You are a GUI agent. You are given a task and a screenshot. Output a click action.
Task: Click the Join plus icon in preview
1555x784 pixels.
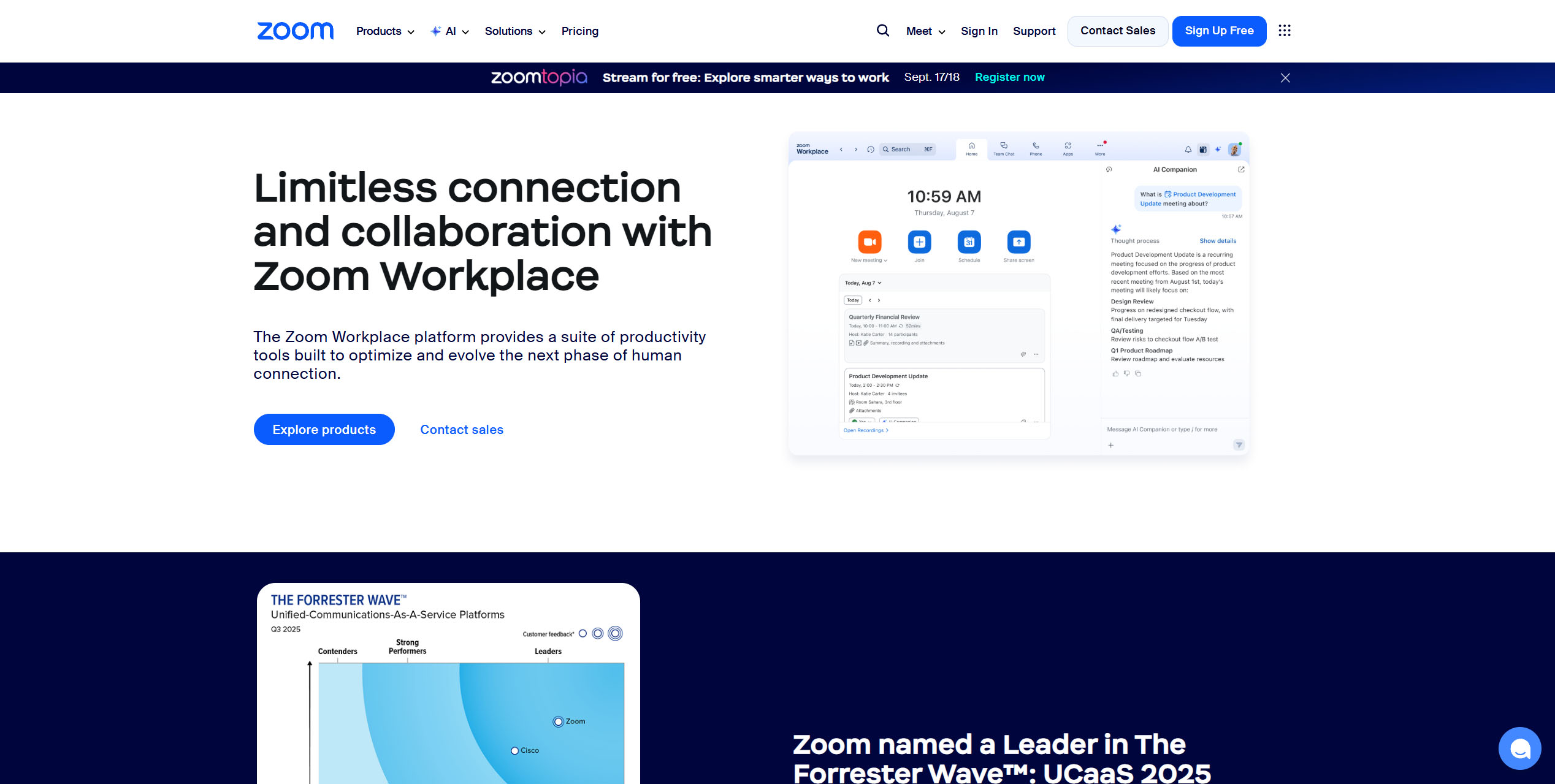[x=919, y=242]
